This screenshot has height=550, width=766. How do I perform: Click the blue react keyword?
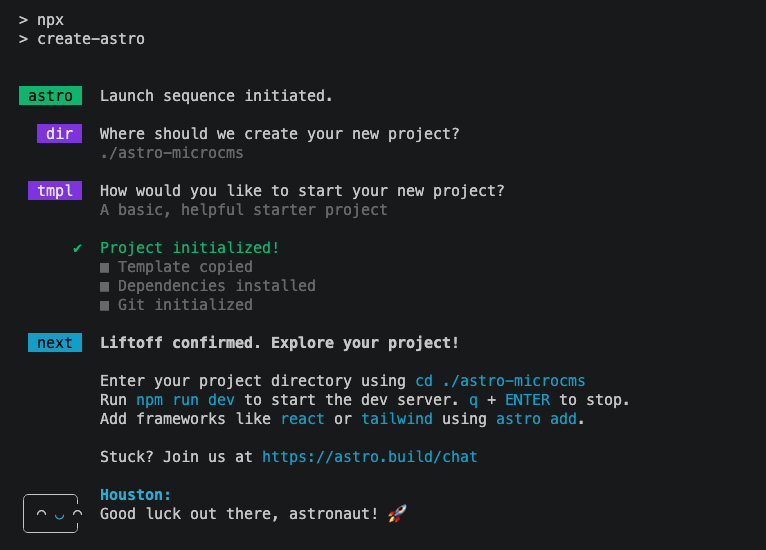pyautogui.click(x=302, y=419)
